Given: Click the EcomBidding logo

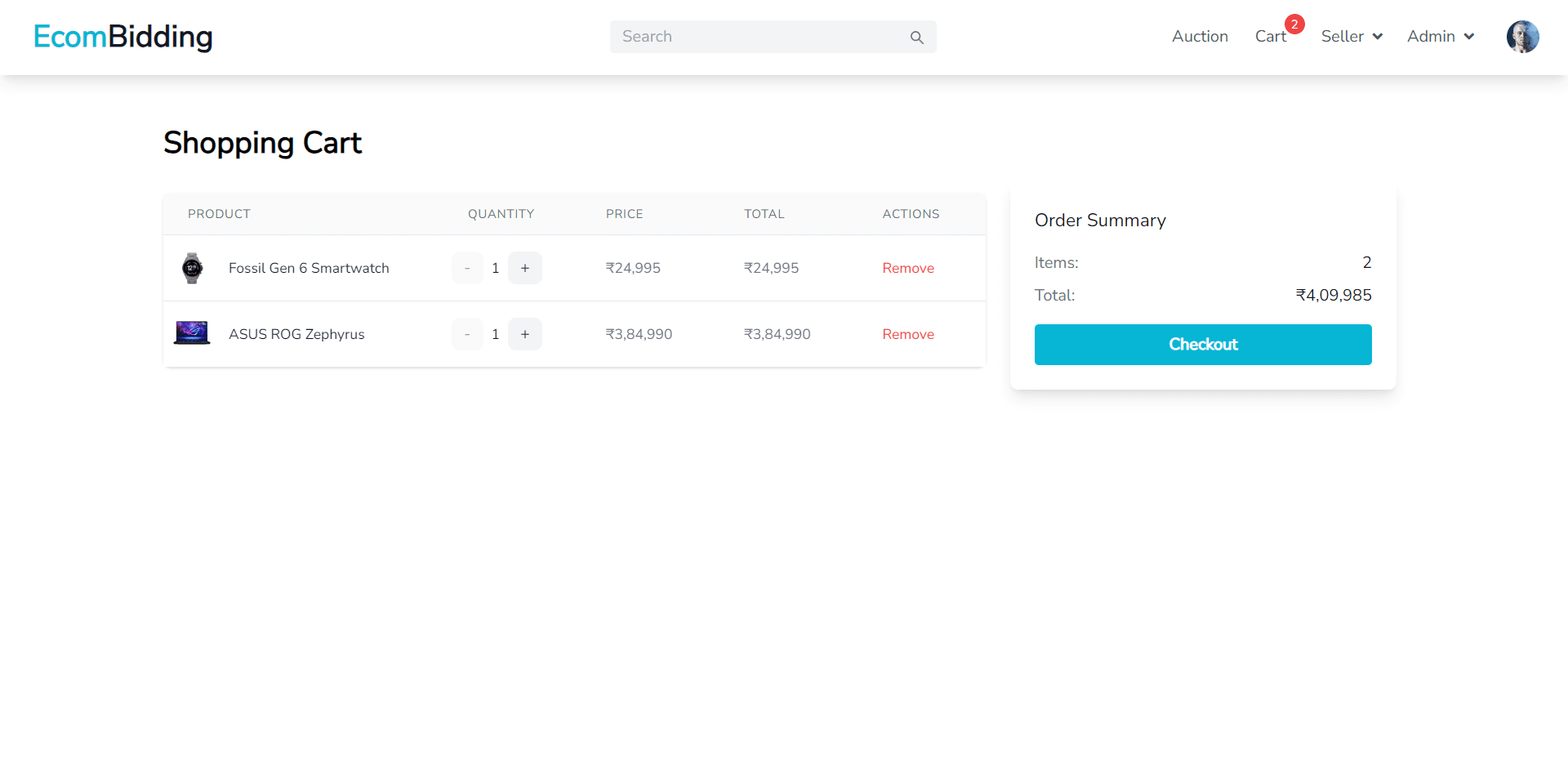Looking at the screenshot, I should click(x=123, y=37).
